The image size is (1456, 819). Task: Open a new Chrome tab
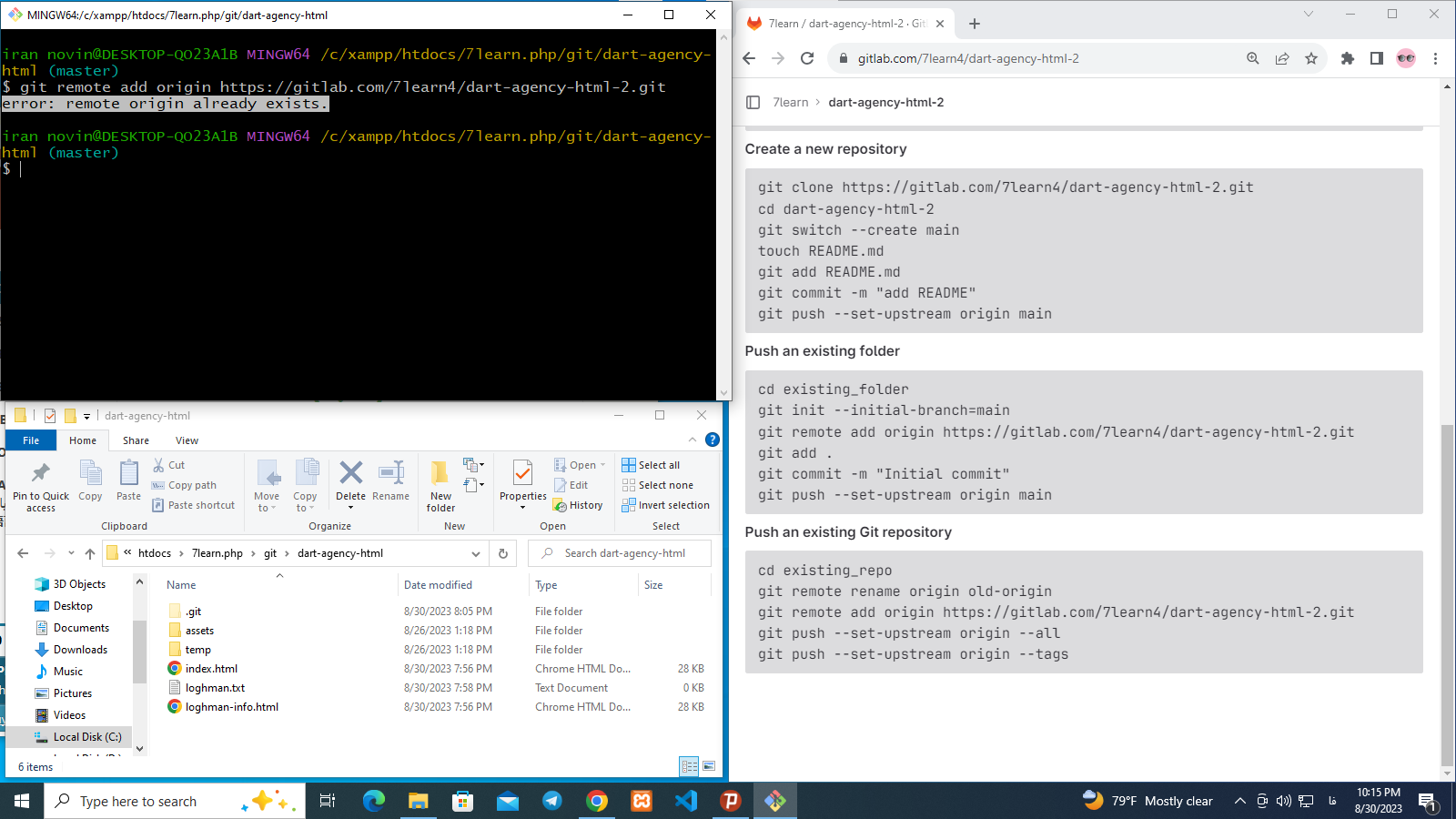point(975,24)
